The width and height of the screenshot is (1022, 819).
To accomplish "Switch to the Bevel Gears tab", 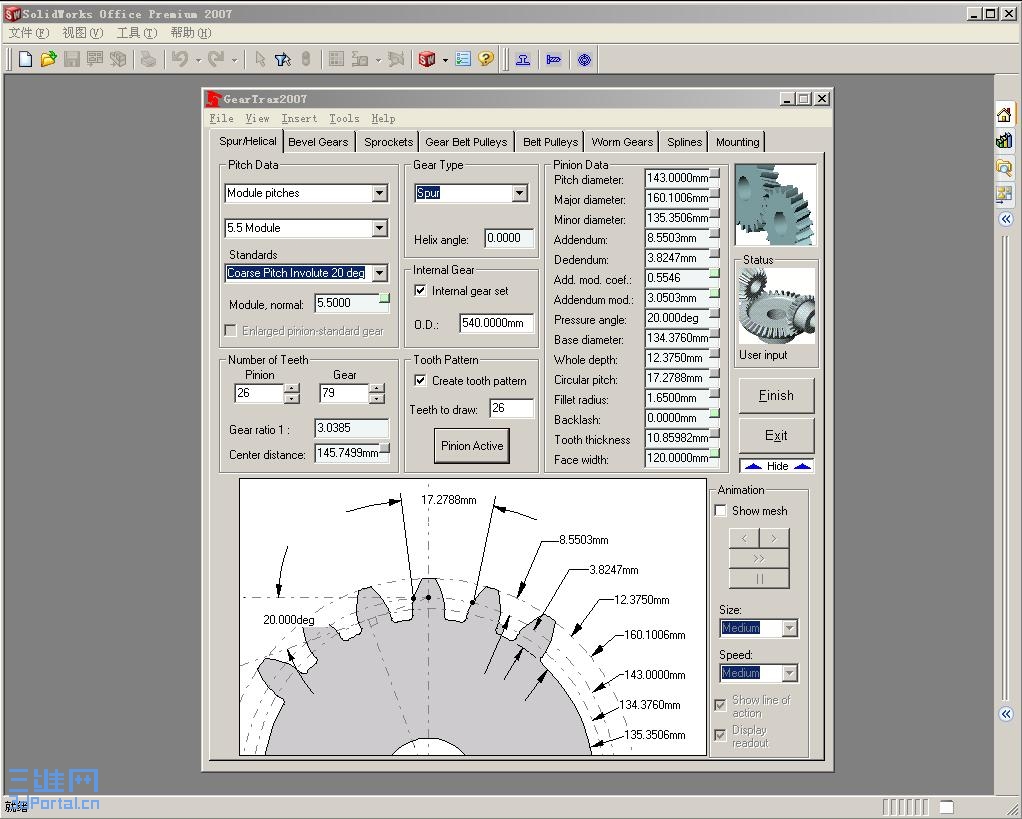I will (318, 142).
